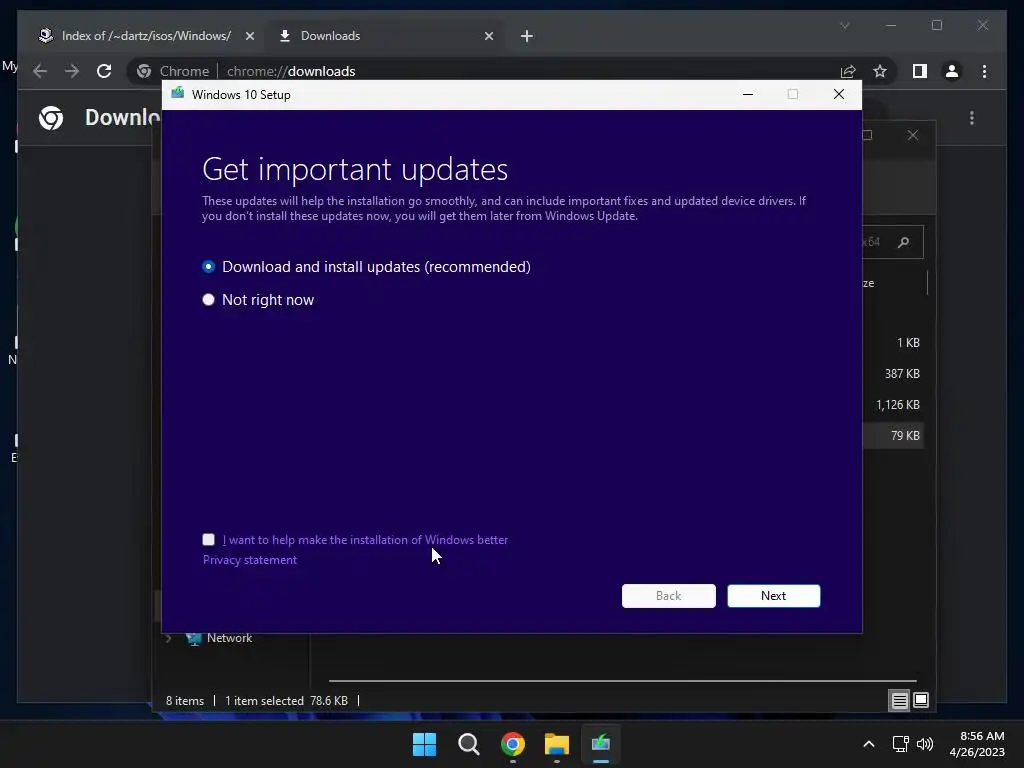Click Windows Setup taskbar icon
This screenshot has width=1024, height=768.
[600, 744]
